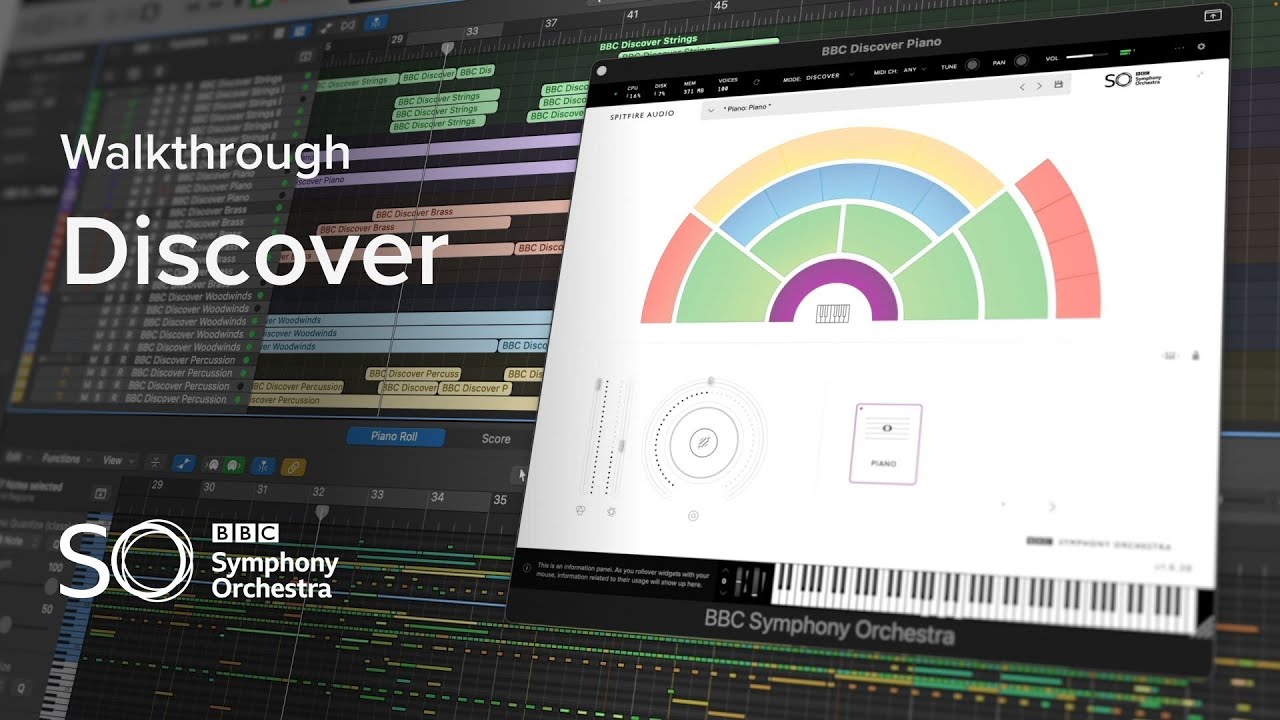Viewport: 1280px width, 720px height.
Task: Click the left expression fader handle
Action: click(599, 385)
